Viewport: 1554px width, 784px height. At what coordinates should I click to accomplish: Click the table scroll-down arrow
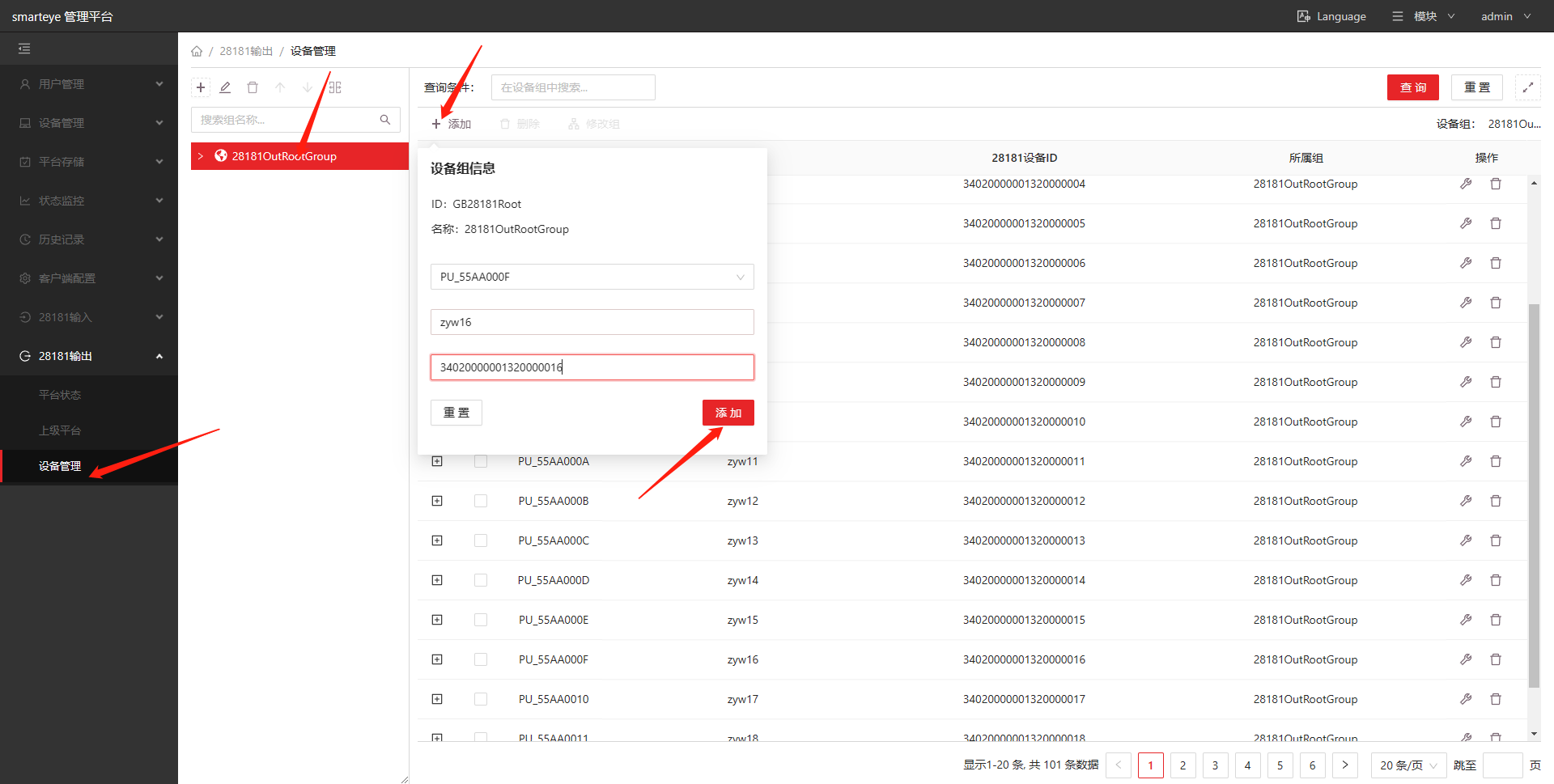(x=1534, y=734)
